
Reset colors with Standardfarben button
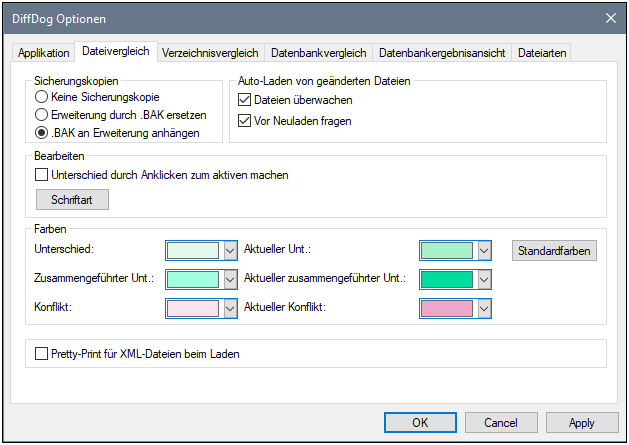(x=554, y=251)
